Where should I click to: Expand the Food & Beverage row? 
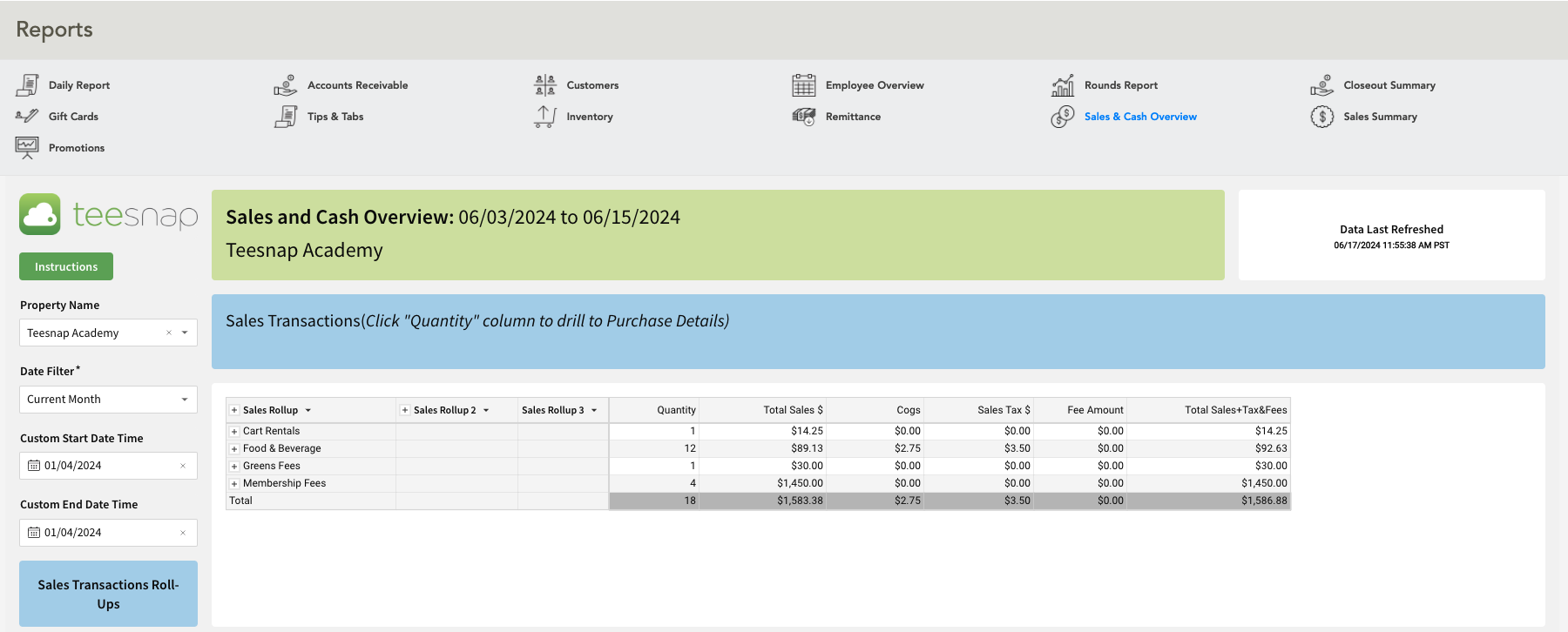pos(234,449)
